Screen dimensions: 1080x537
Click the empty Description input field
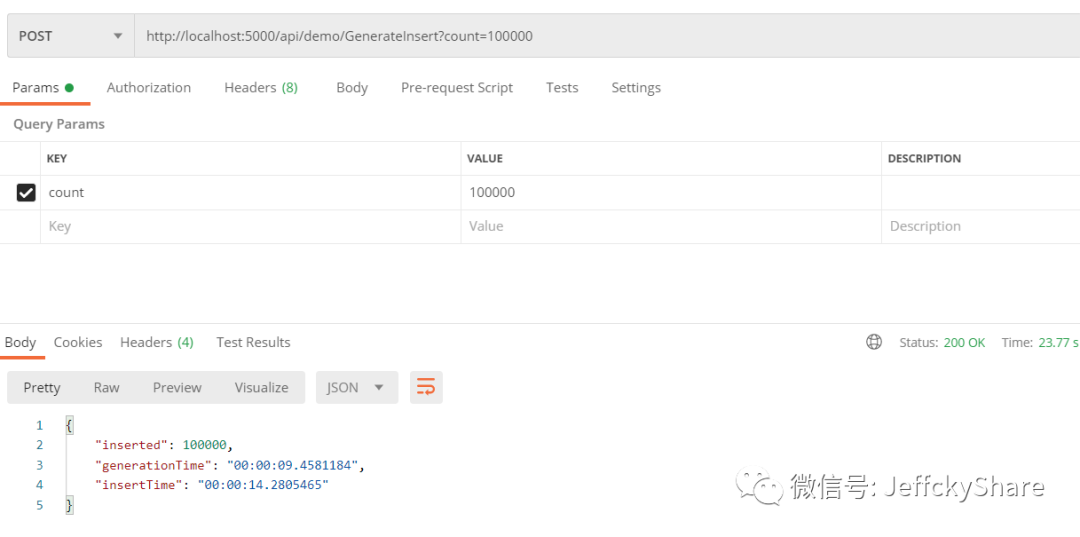coord(981,227)
